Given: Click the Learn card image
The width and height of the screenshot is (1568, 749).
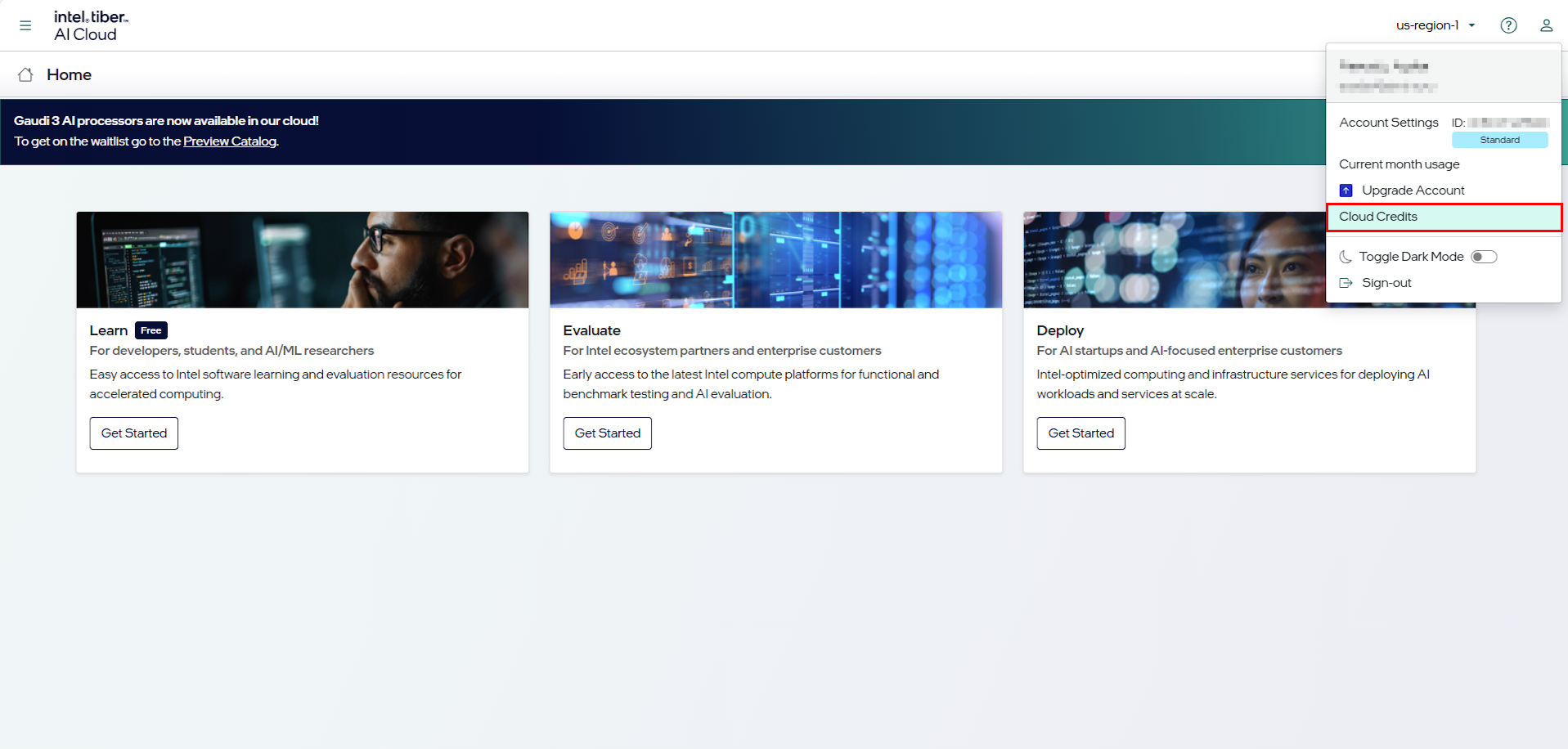Looking at the screenshot, I should (x=303, y=260).
